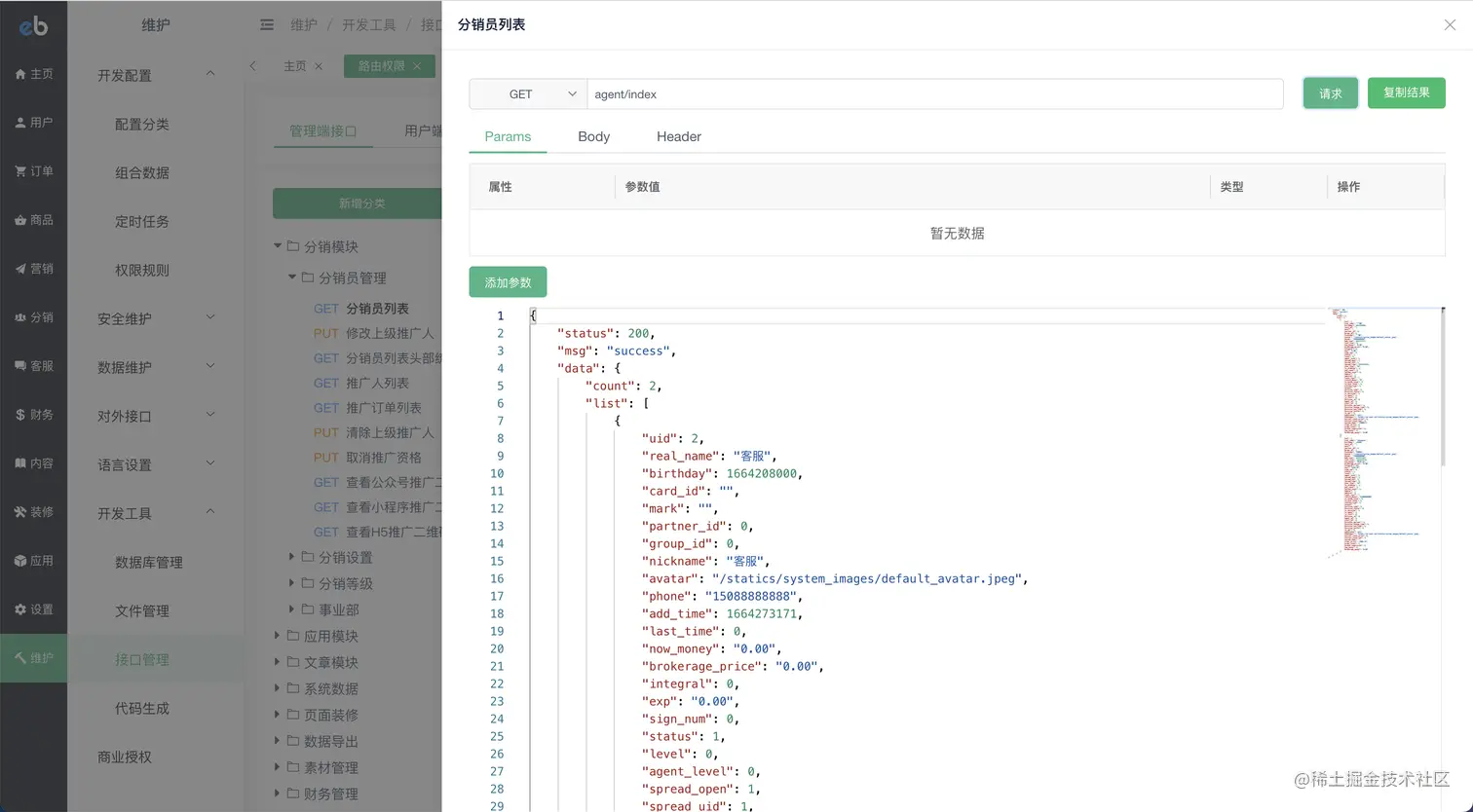1473x812 pixels.
Task: Open the 权限规则 menu item
Action: (142, 270)
